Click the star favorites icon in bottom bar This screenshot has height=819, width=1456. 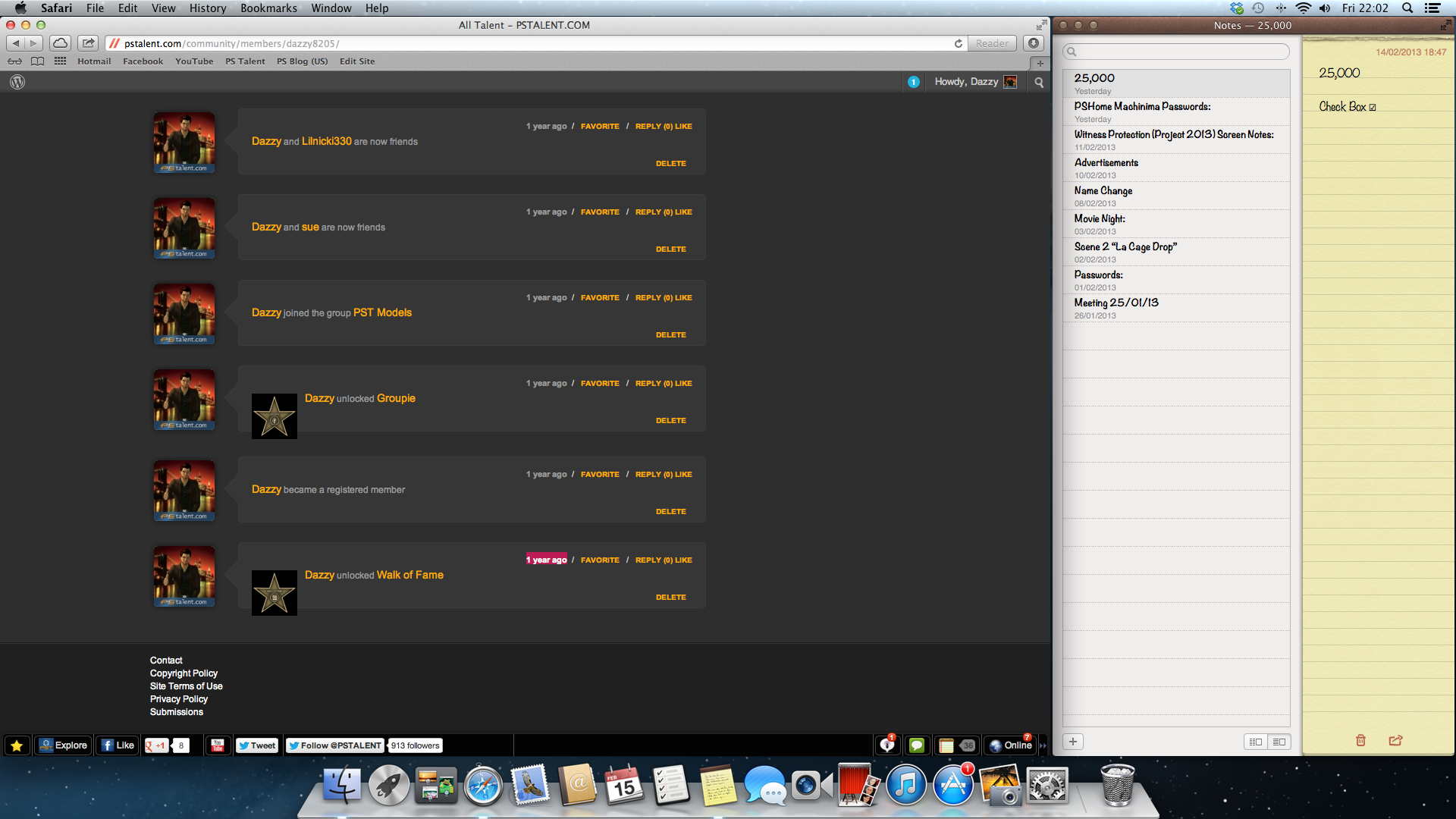[x=17, y=745]
